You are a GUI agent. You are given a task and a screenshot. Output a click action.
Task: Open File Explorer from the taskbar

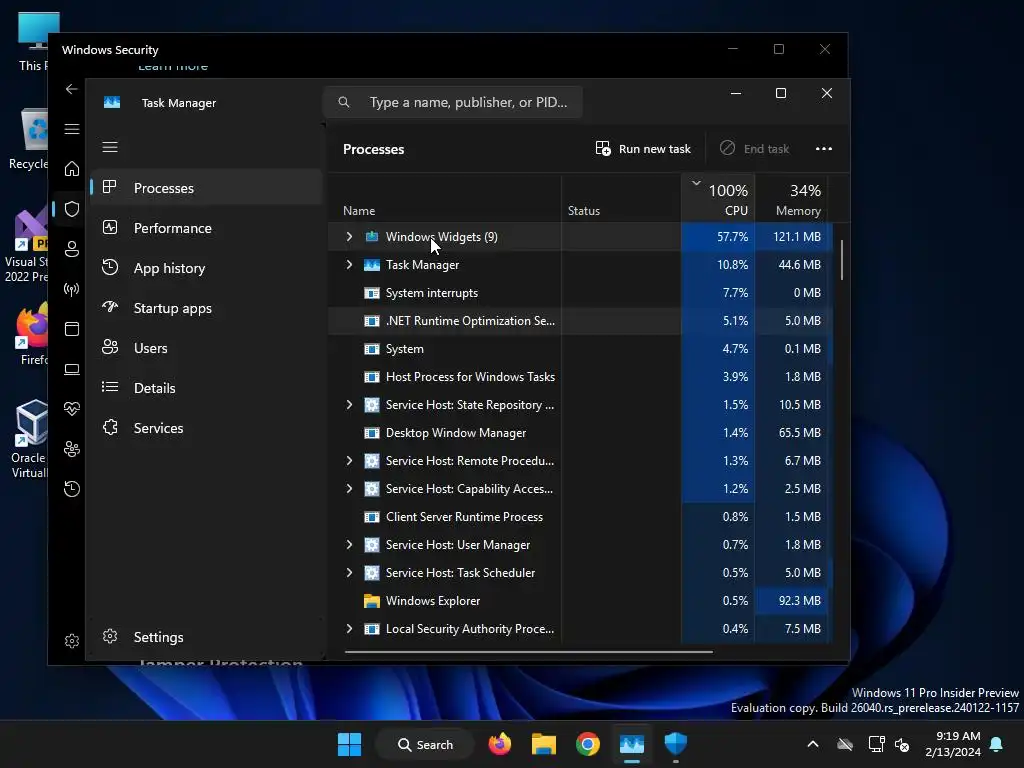pos(543,744)
